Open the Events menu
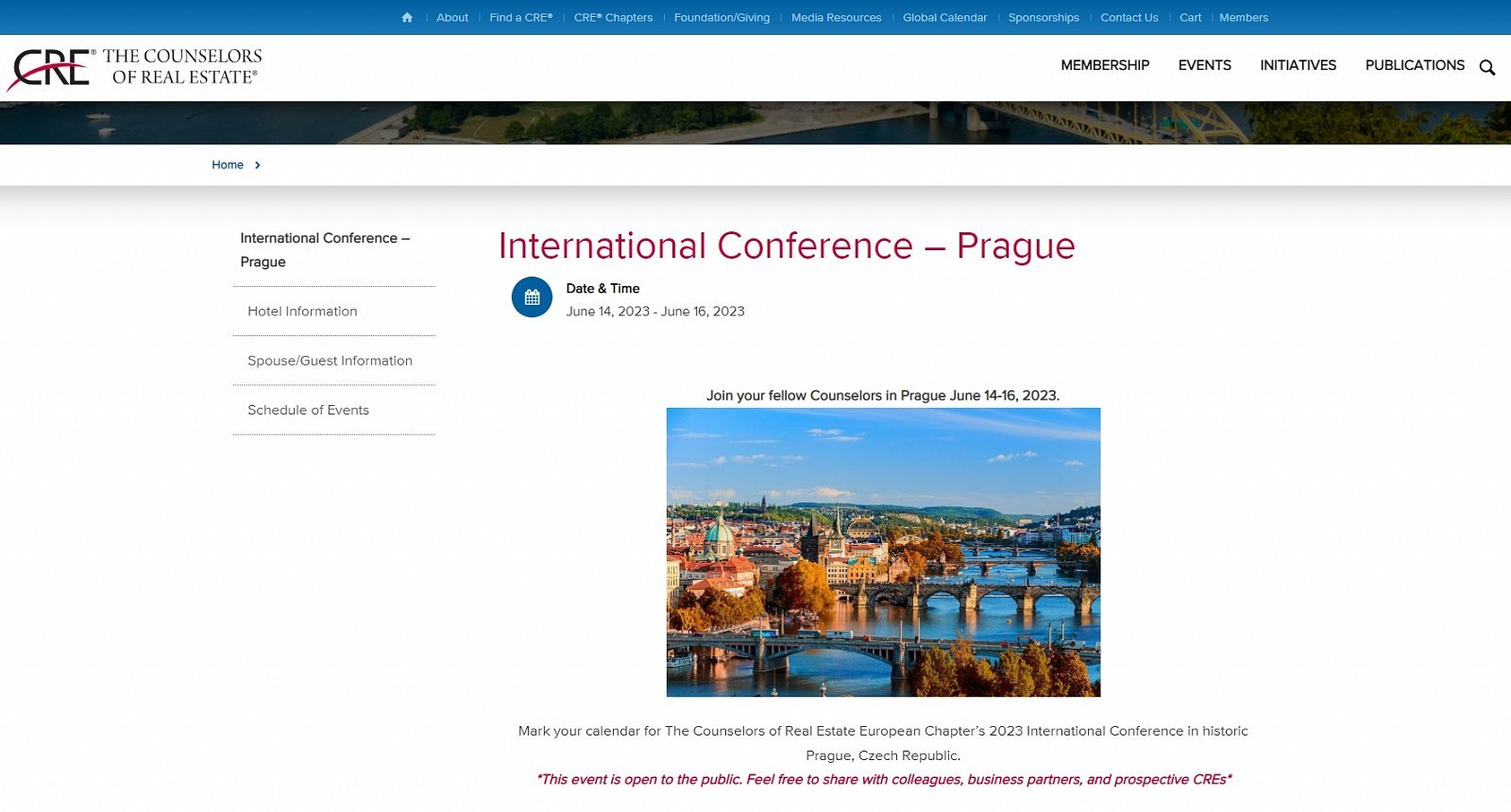The height and width of the screenshot is (812, 1511). coord(1204,65)
